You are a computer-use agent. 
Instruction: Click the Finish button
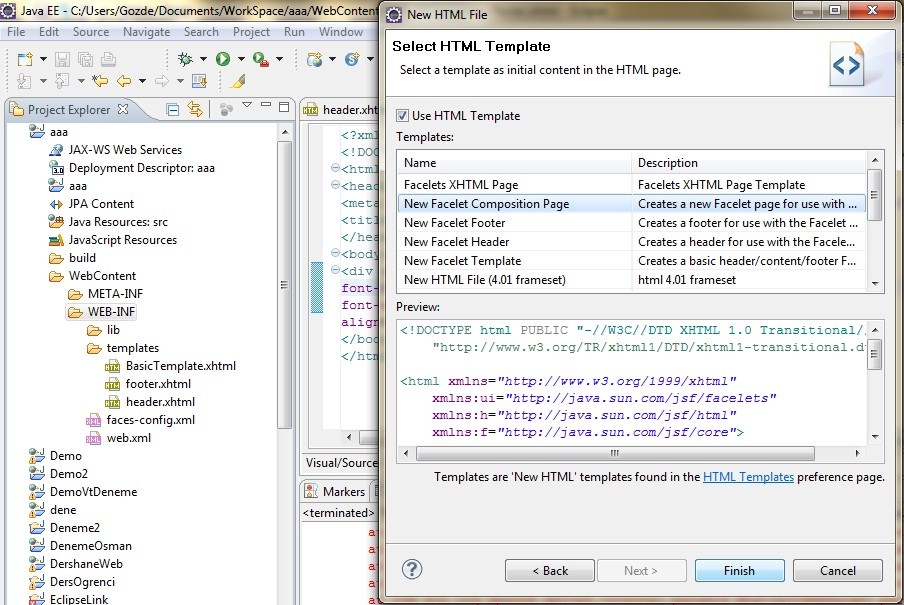[x=739, y=570]
